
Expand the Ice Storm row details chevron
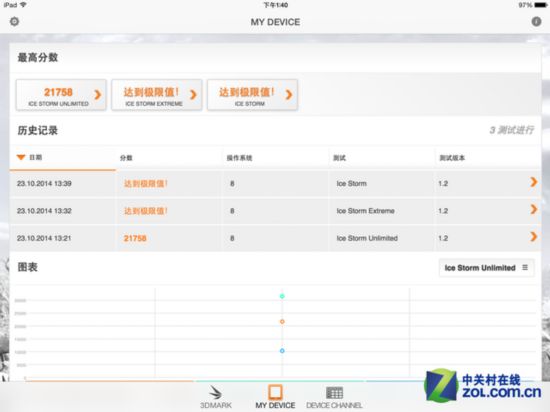coord(534,182)
